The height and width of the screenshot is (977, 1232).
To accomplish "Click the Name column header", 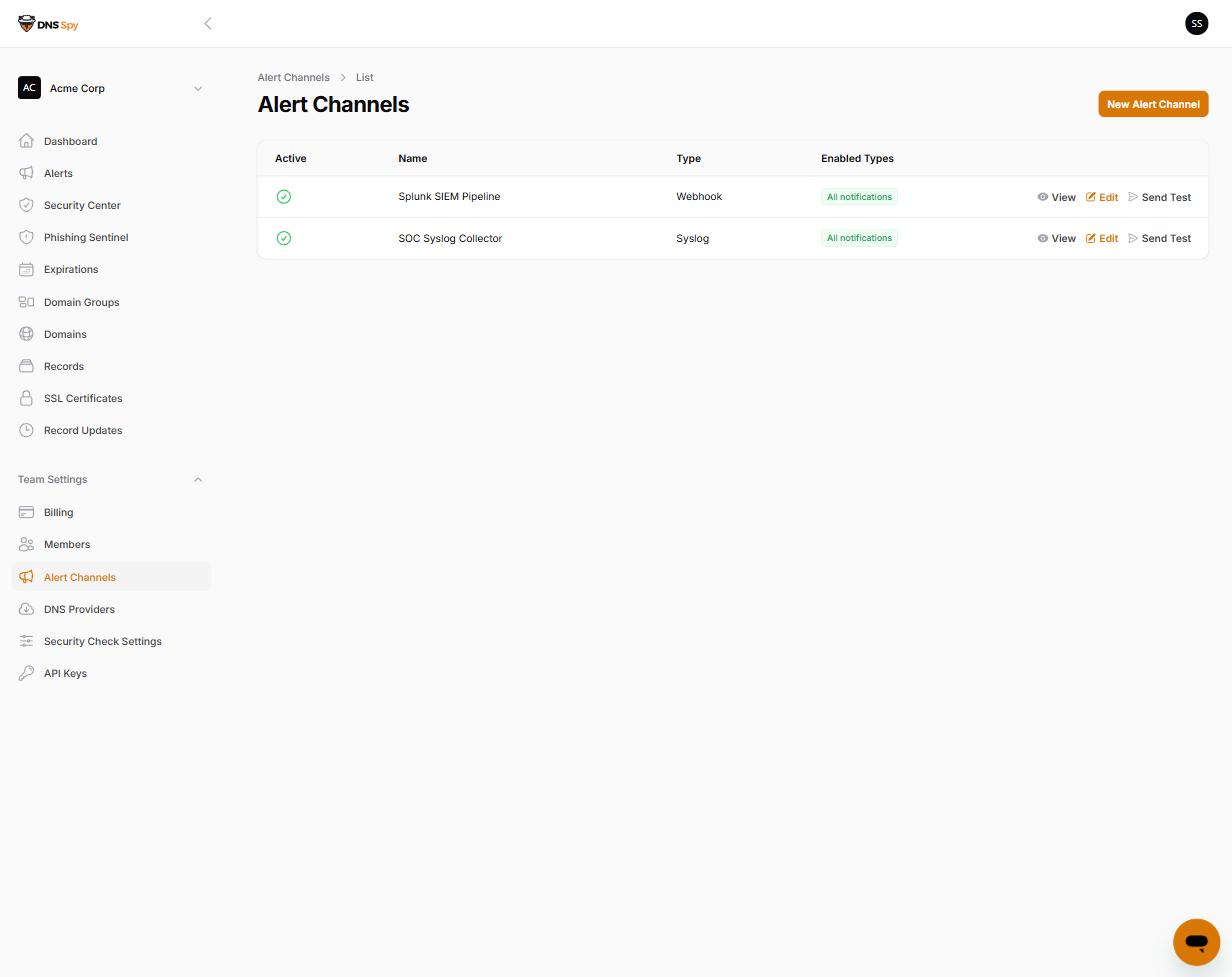I will tap(412, 158).
